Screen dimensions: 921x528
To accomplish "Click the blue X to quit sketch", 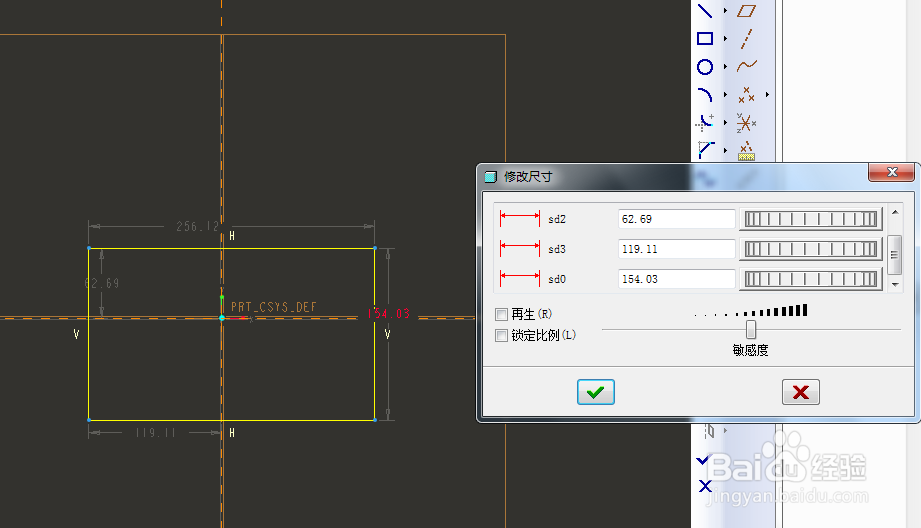I will (x=705, y=486).
